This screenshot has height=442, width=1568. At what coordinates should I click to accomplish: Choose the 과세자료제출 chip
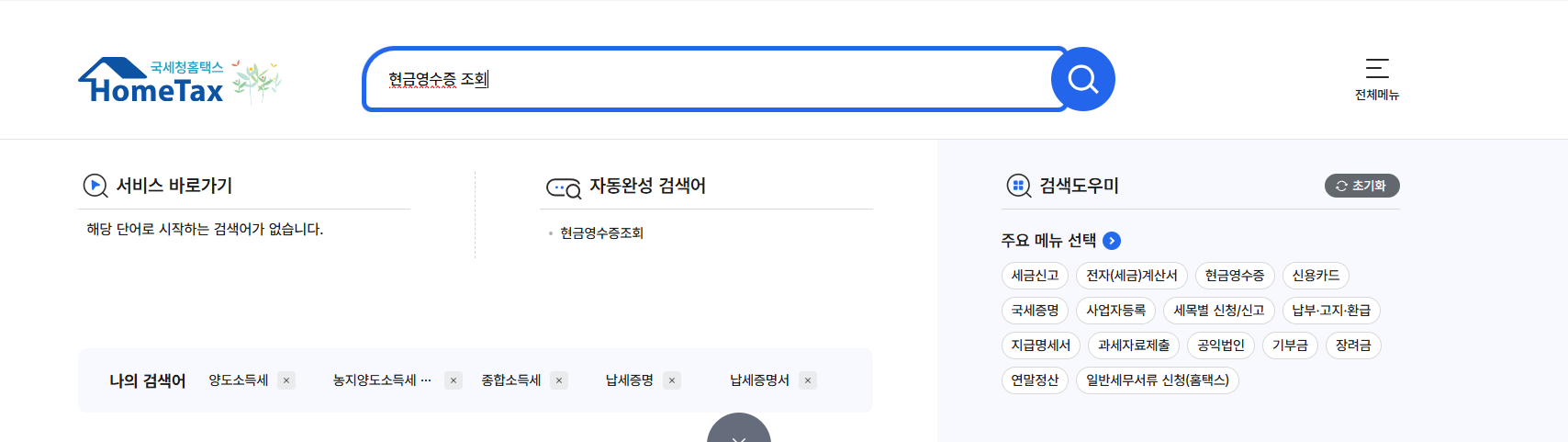coord(1134,346)
